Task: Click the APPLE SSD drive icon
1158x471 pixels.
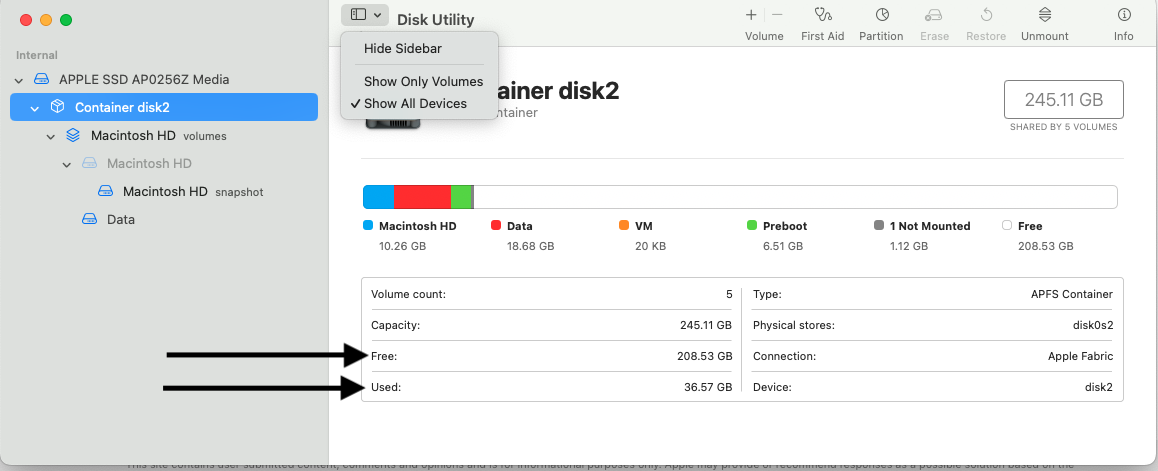Action: point(42,79)
